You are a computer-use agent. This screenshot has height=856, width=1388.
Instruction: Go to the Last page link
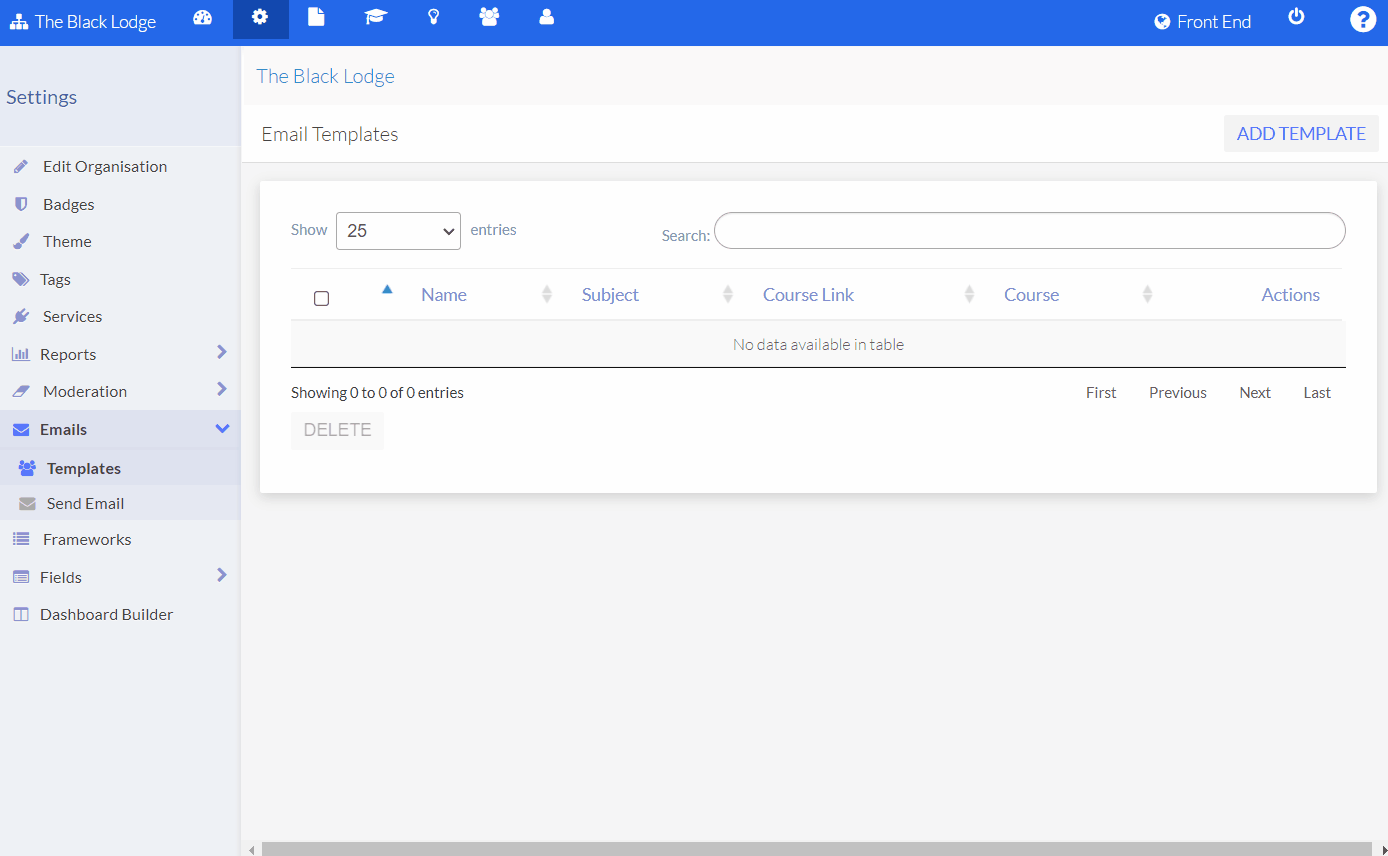click(1316, 392)
